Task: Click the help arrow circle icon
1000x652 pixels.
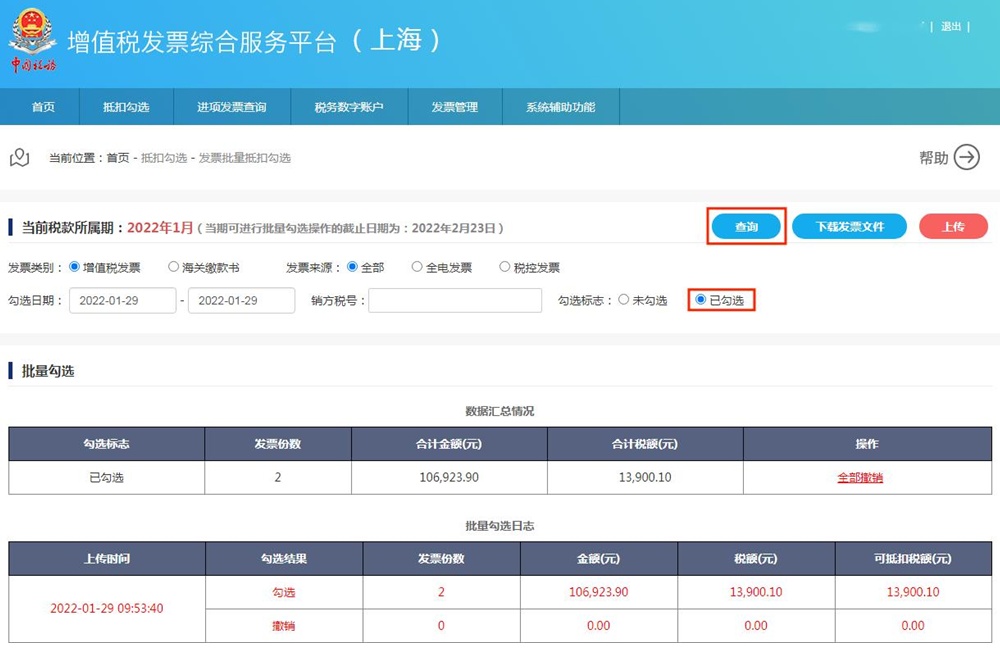Action: point(966,158)
